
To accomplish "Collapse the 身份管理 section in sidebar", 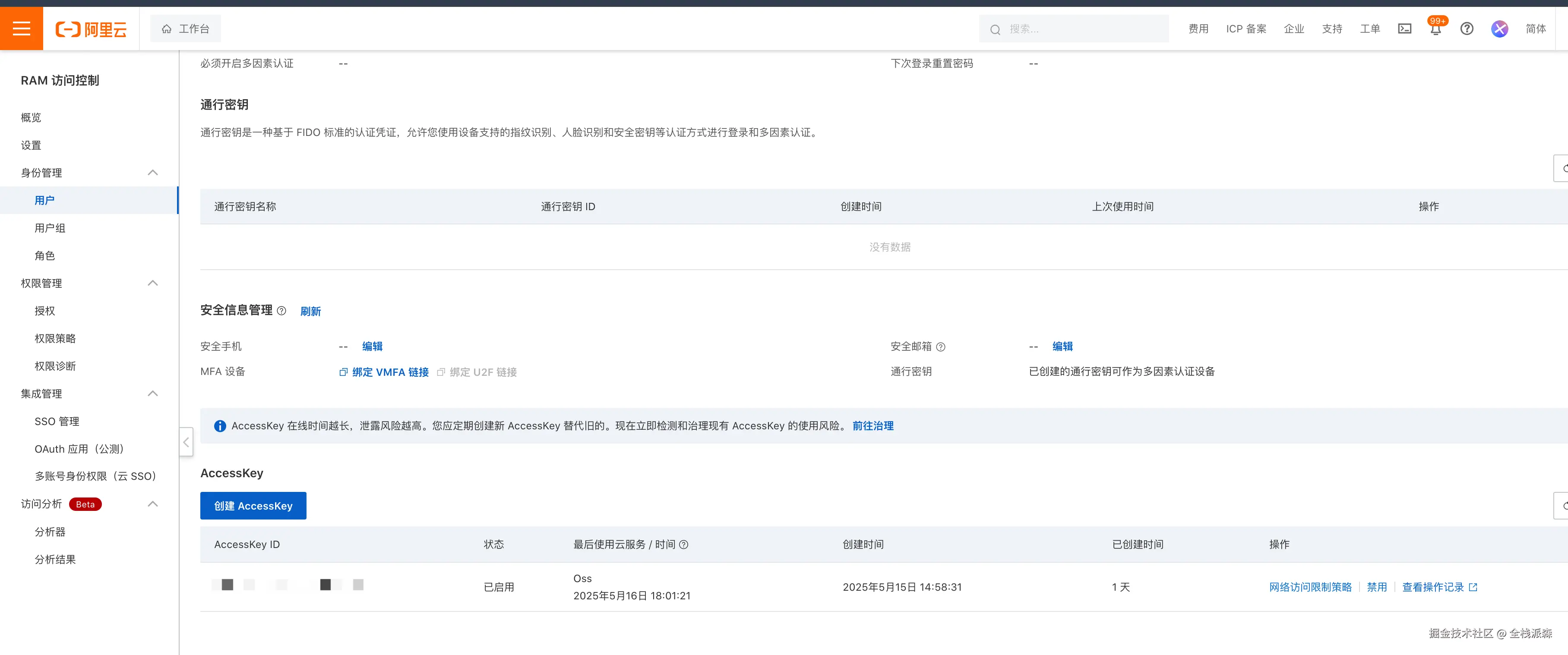I will tap(153, 173).
